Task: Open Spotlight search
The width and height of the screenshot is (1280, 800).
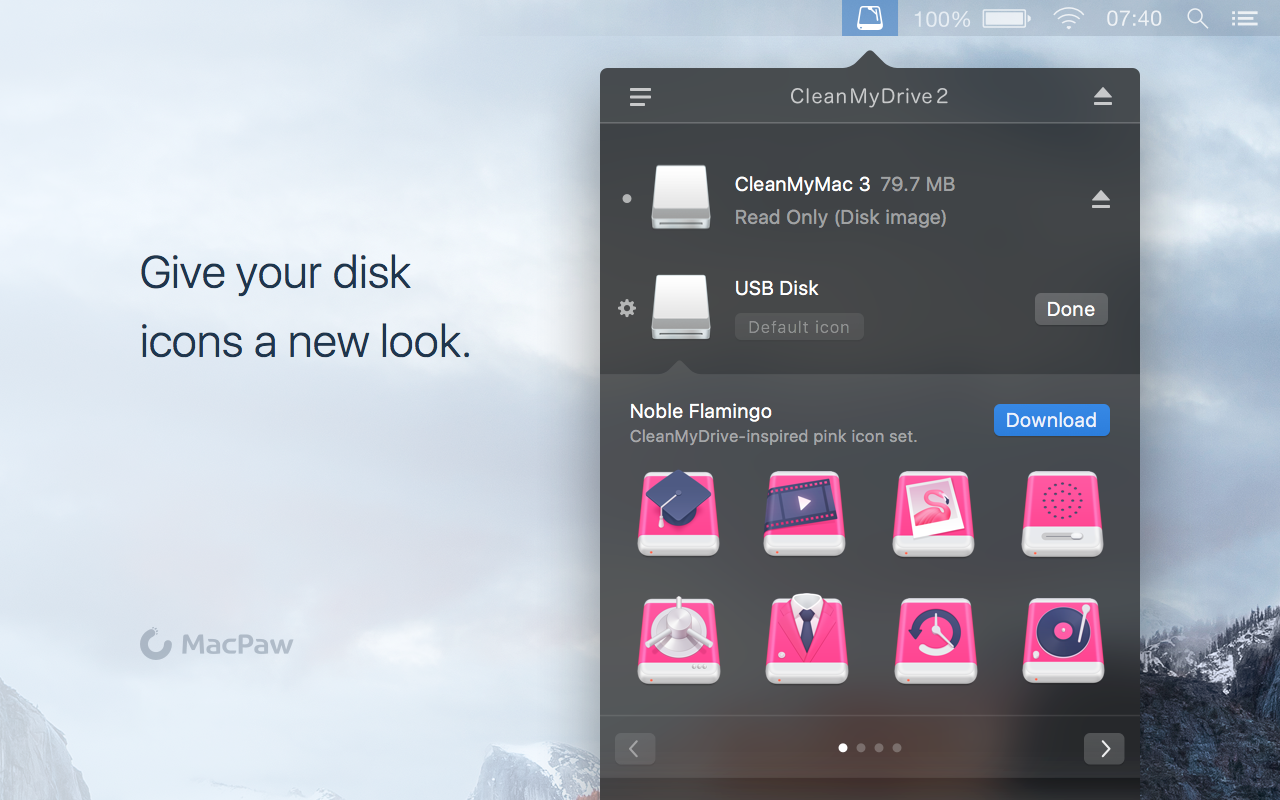Action: (x=1197, y=18)
